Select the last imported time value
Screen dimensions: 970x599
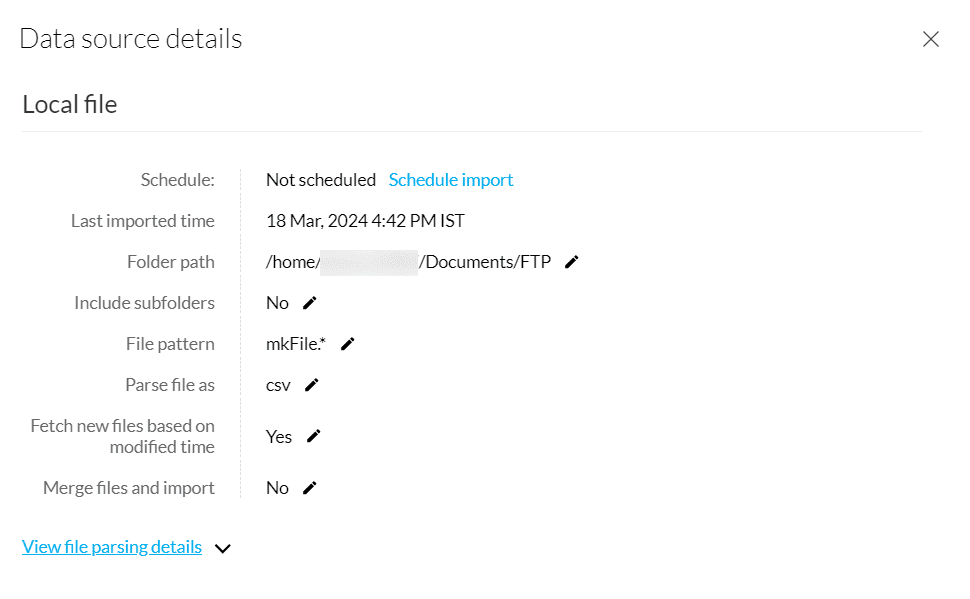(x=365, y=221)
